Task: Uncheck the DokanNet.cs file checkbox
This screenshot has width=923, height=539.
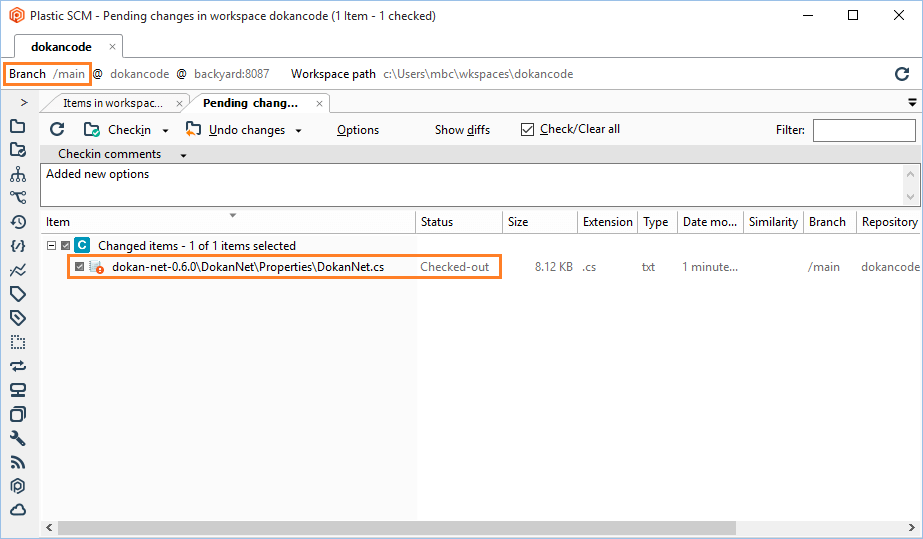Action: coord(80,267)
